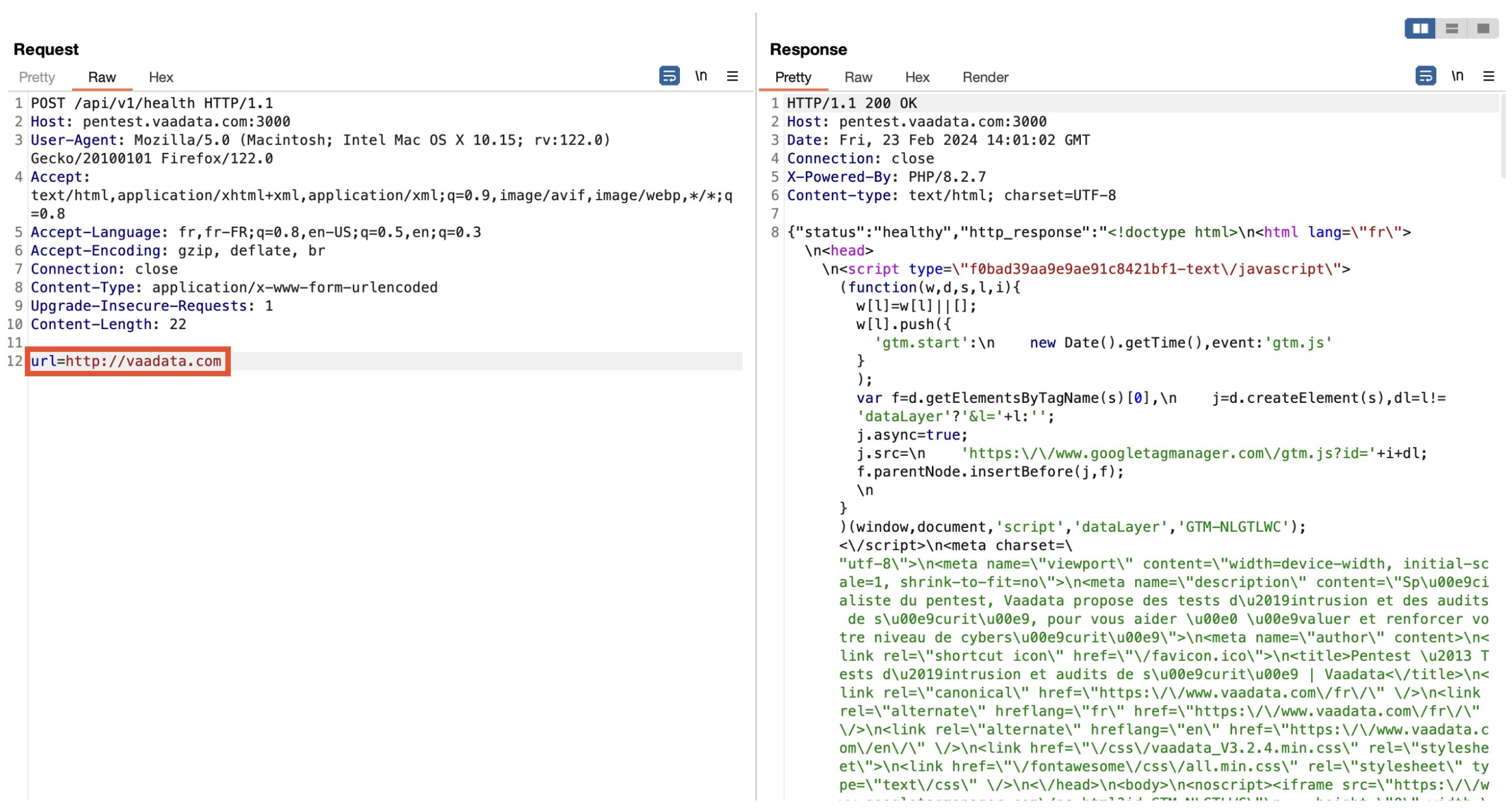Viewport: 1512px width, 808px height.
Task: Show non-printable characters in Request panel
Action: (x=700, y=76)
